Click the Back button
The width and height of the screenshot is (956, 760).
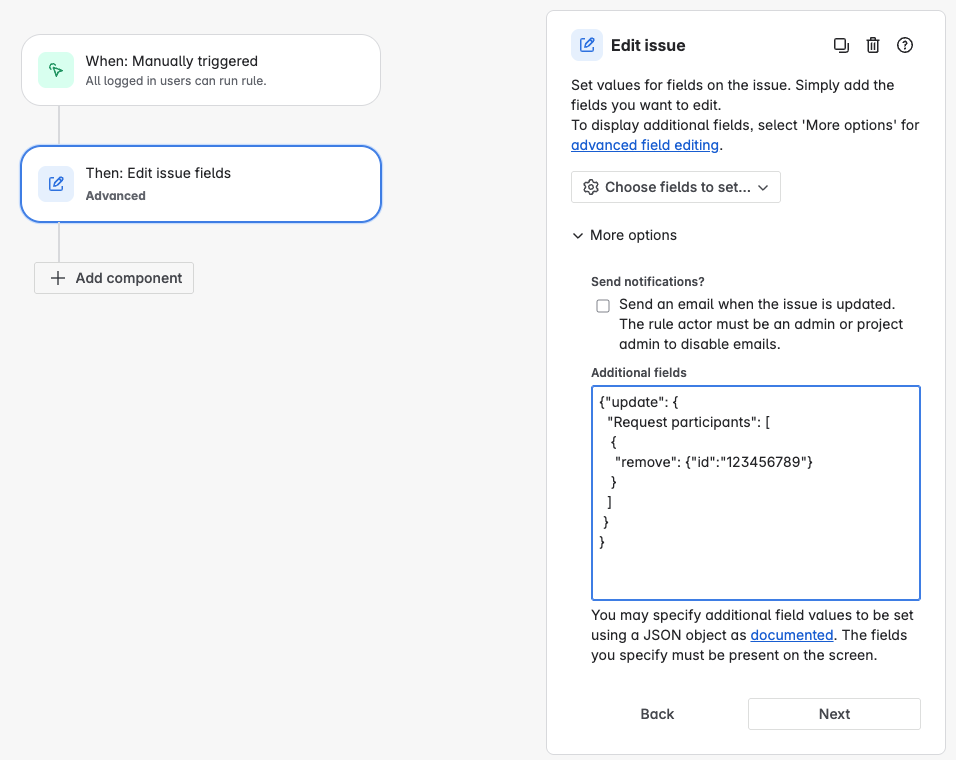click(657, 714)
